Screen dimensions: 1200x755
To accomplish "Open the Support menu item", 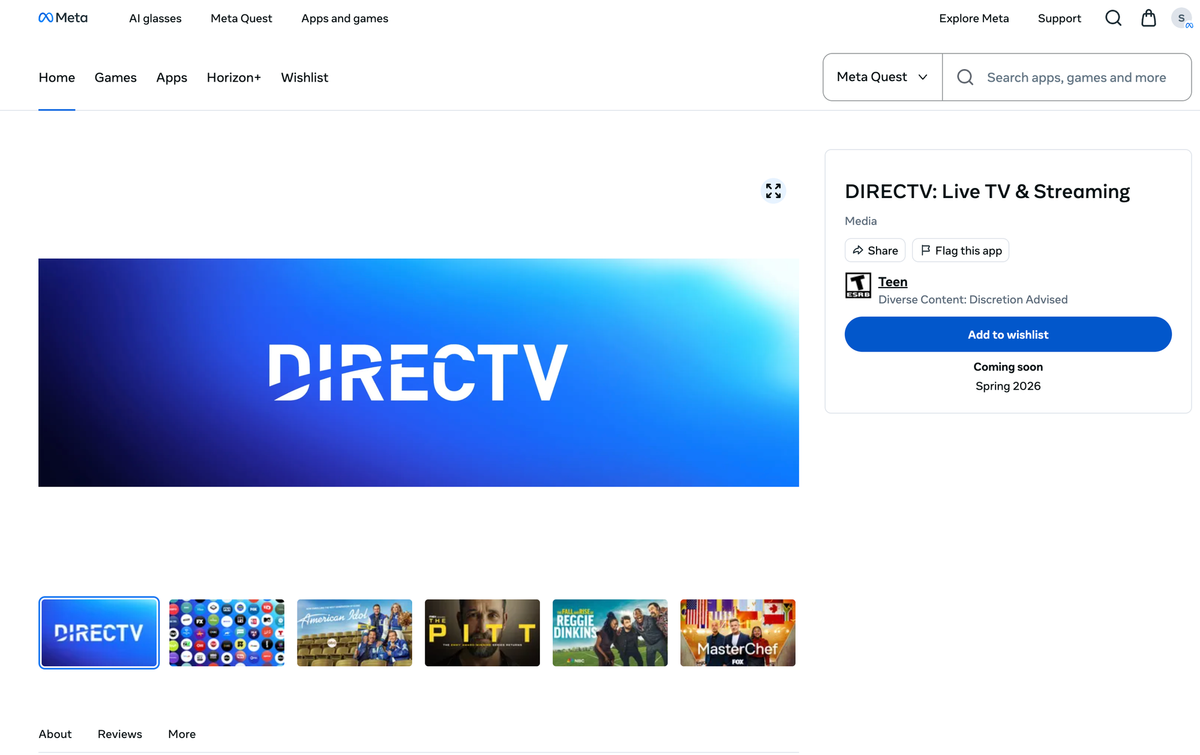I will pyautogui.click(x=1059, y=18).
